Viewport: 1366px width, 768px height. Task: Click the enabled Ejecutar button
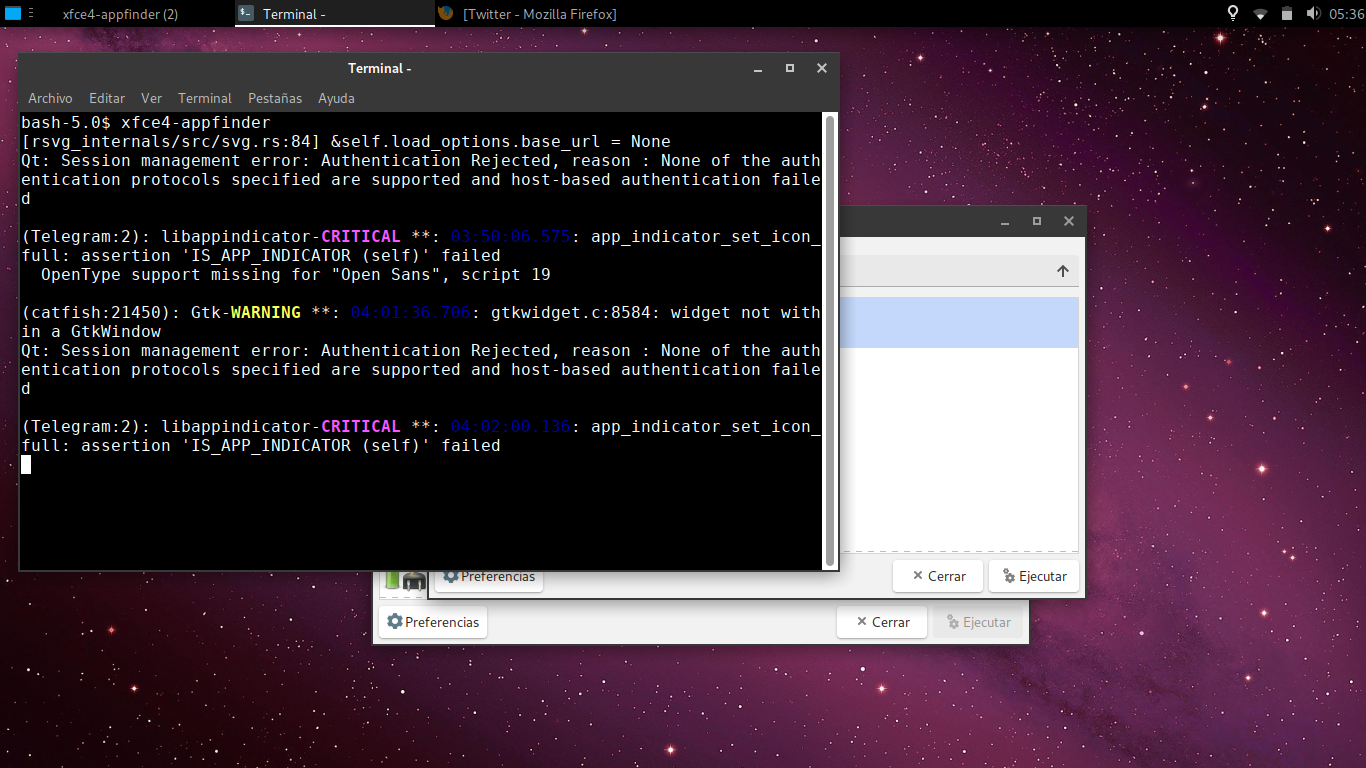click(x=1034, y=576)
